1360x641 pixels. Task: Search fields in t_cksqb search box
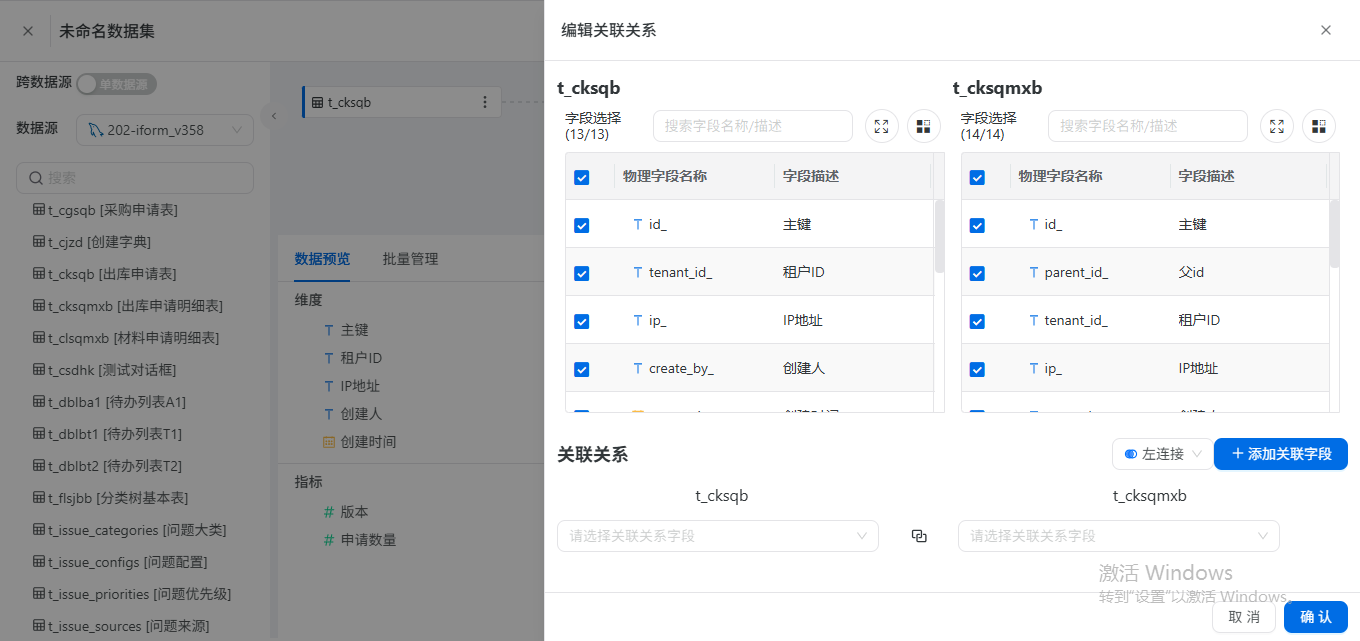(x=753, y=126)
